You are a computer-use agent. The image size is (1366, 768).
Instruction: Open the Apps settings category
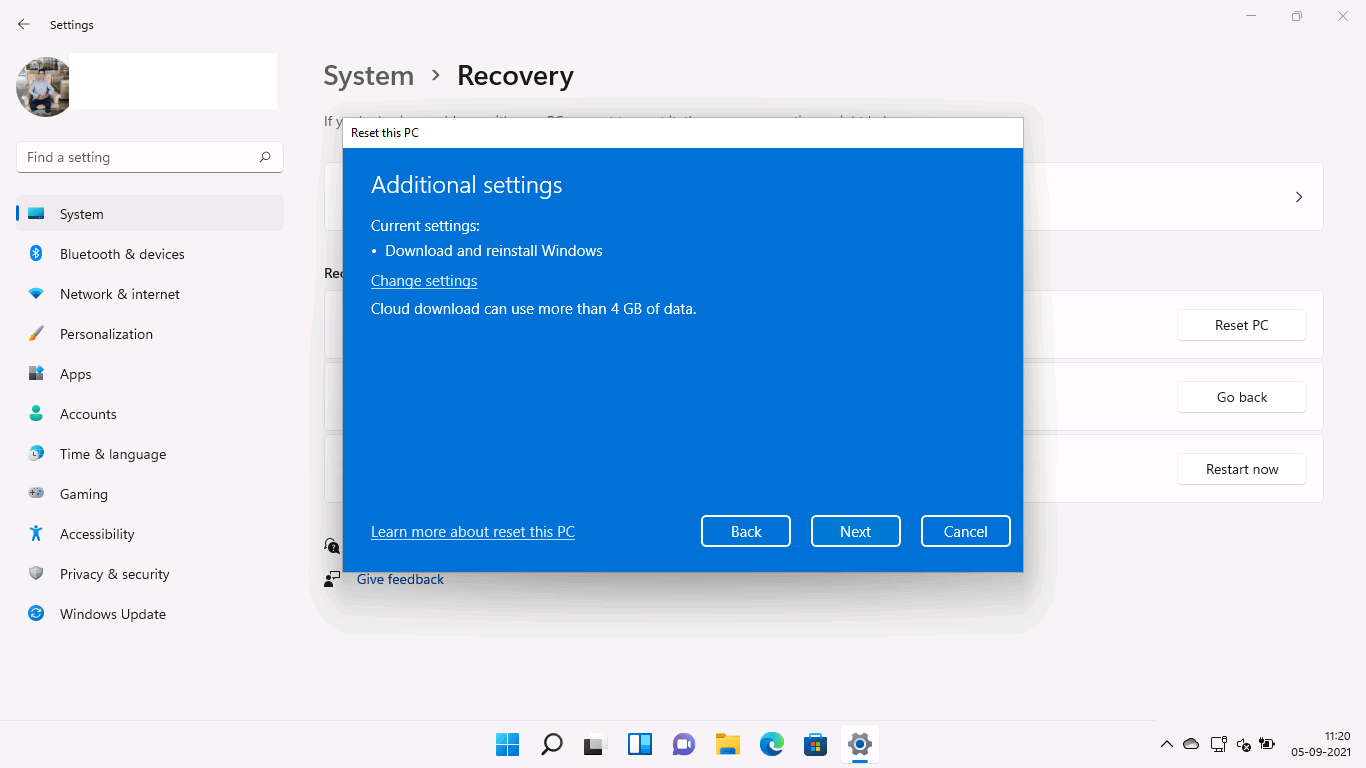[x=150, y=374]
